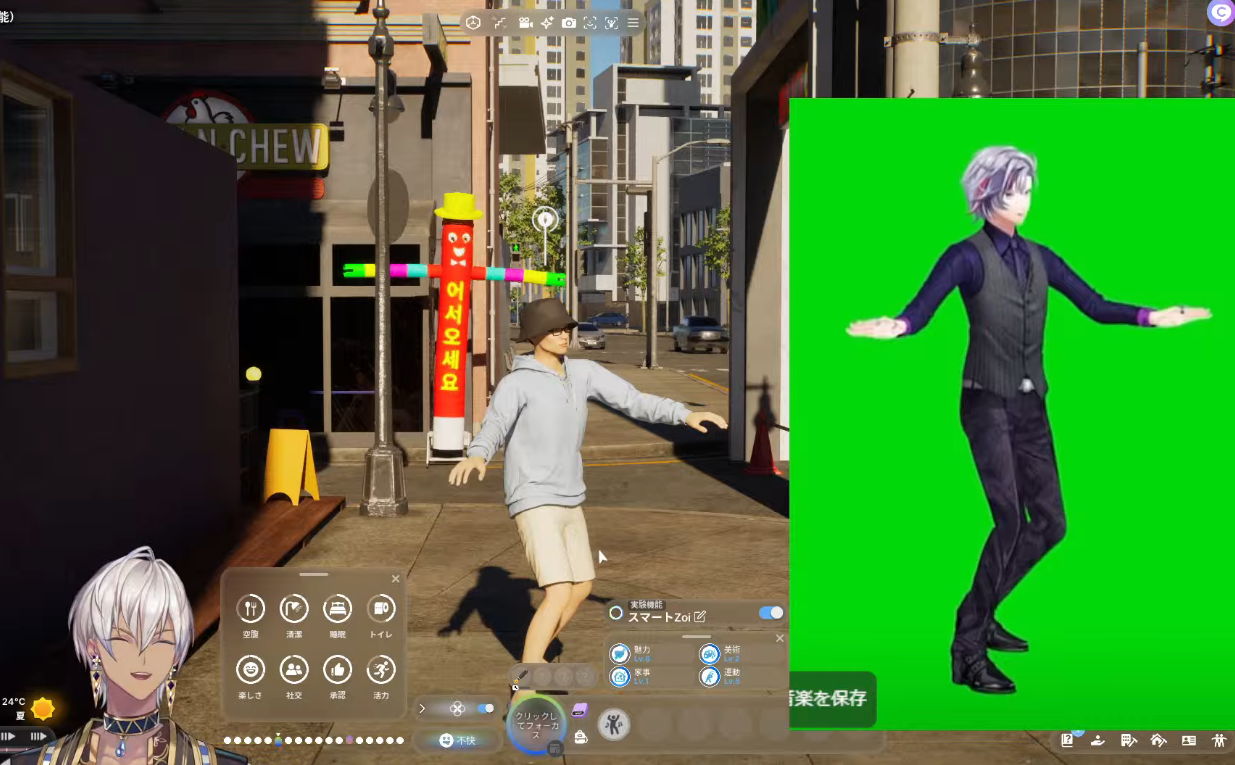Select the 魅力 charm skill entry
The image size is (1235, 765).
pos(620,654)
